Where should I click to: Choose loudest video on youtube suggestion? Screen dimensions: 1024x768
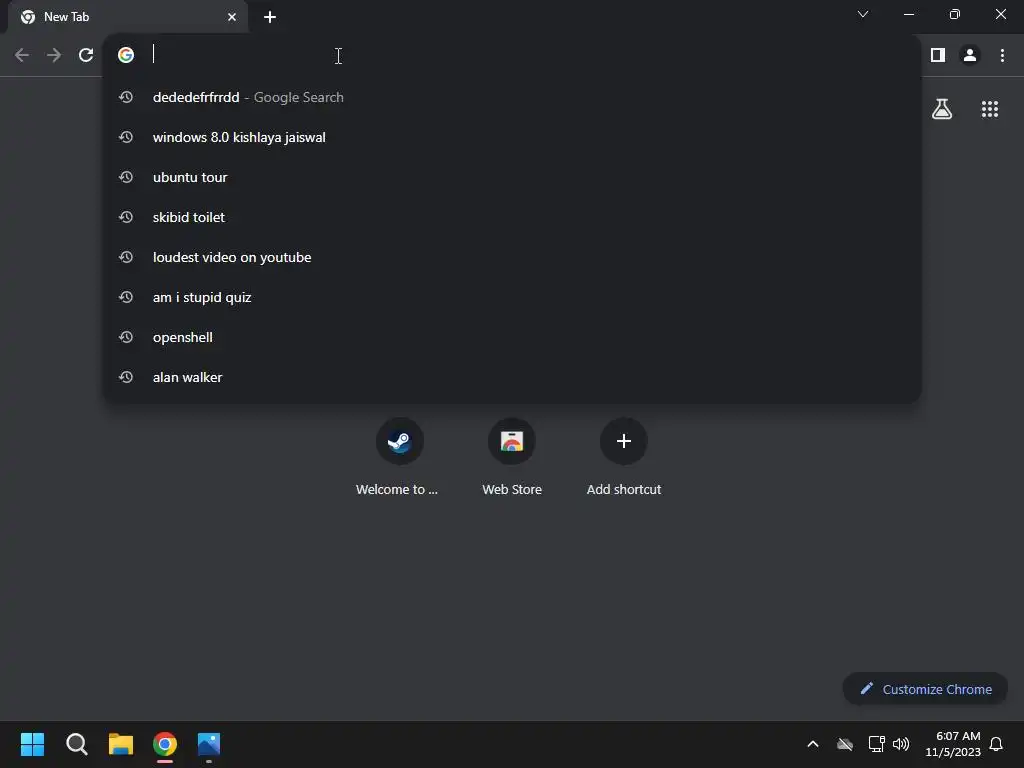coord(513,257)
